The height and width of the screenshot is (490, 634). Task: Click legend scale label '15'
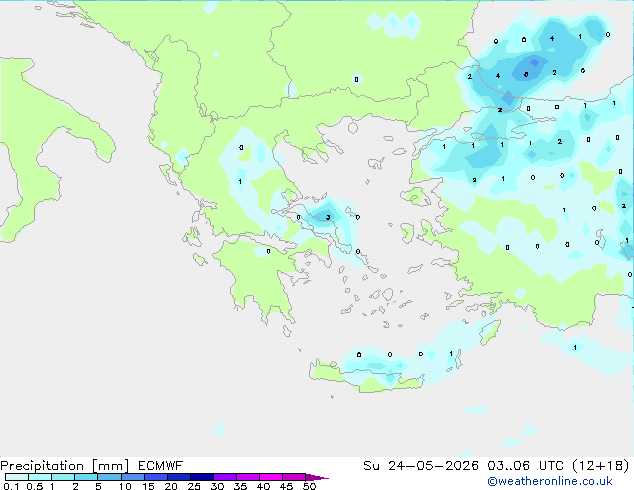148,486
